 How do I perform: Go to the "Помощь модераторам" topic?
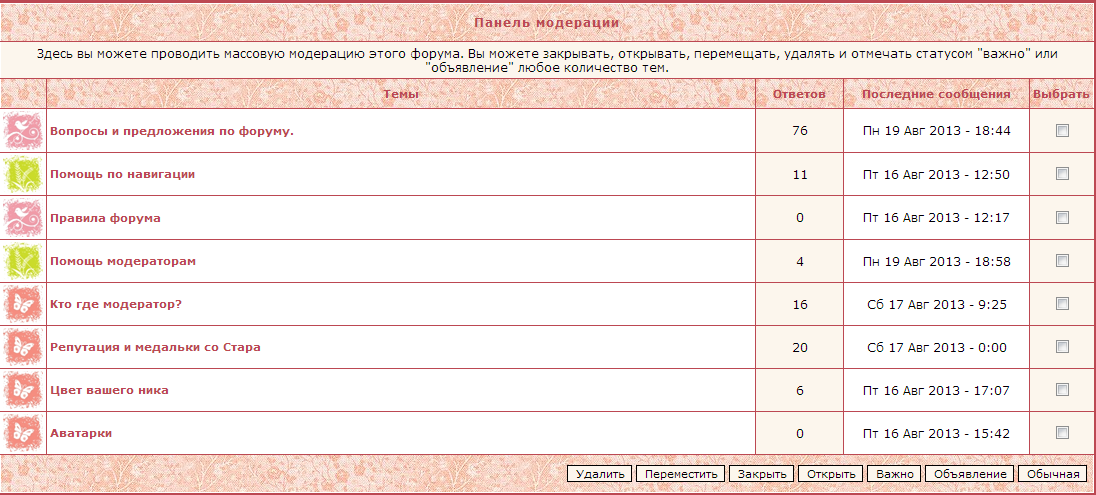tap(123, 261)
